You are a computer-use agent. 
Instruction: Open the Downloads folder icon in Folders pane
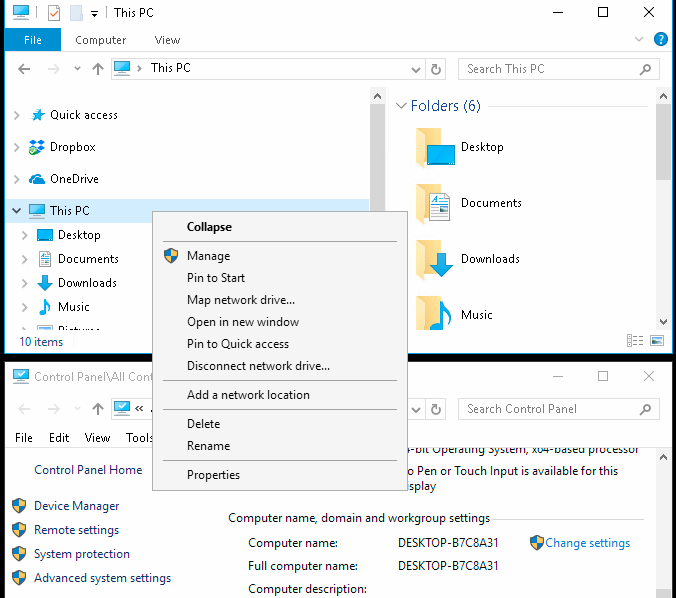434,259
